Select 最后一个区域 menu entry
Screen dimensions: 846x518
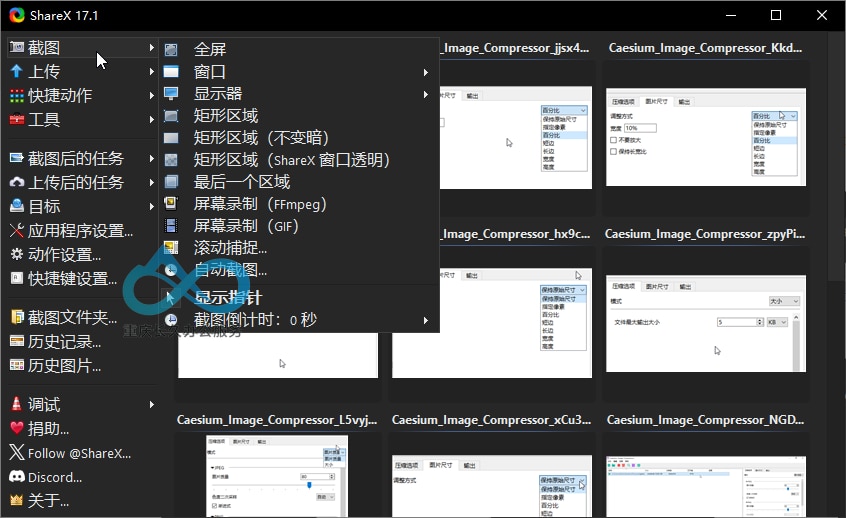tap(299, 182)
